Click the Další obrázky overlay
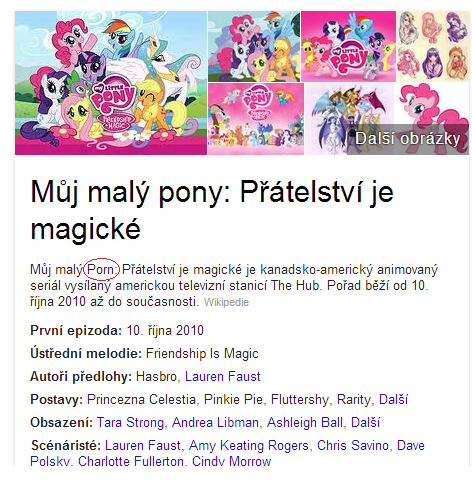 pyautogui.click(x=408, y=139)
